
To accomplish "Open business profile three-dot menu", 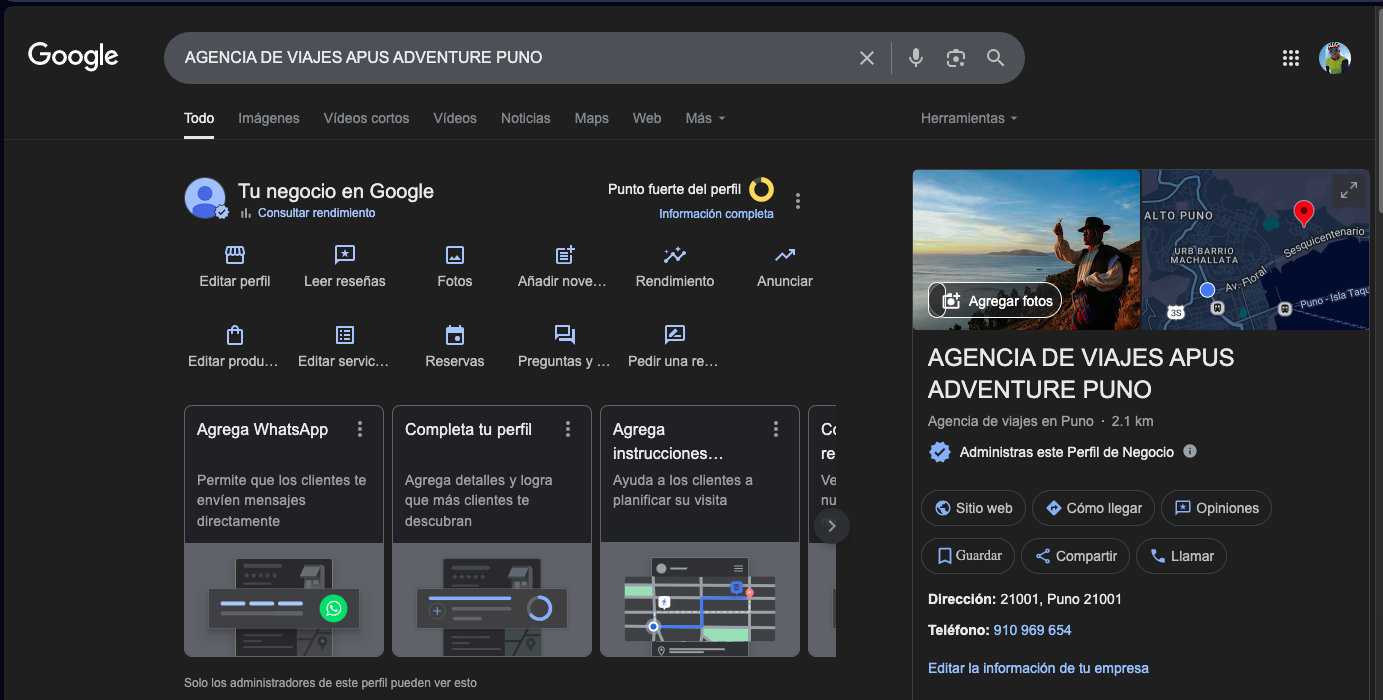I will (798, 201).
